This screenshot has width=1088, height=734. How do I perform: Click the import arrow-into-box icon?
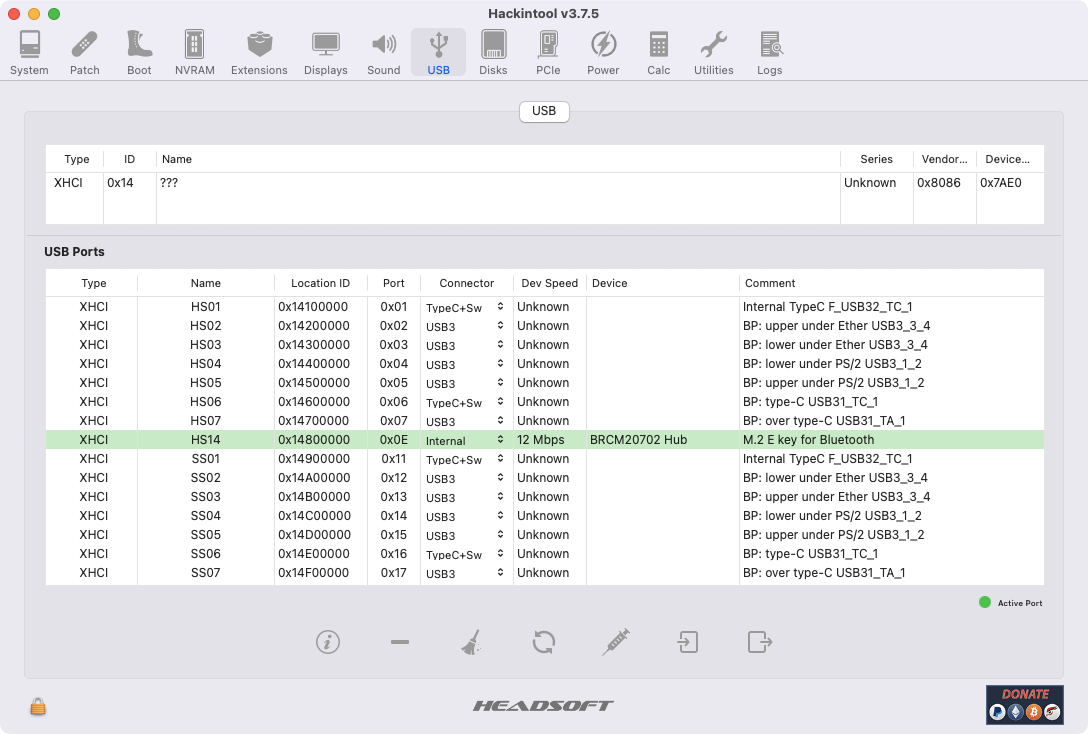688,642
